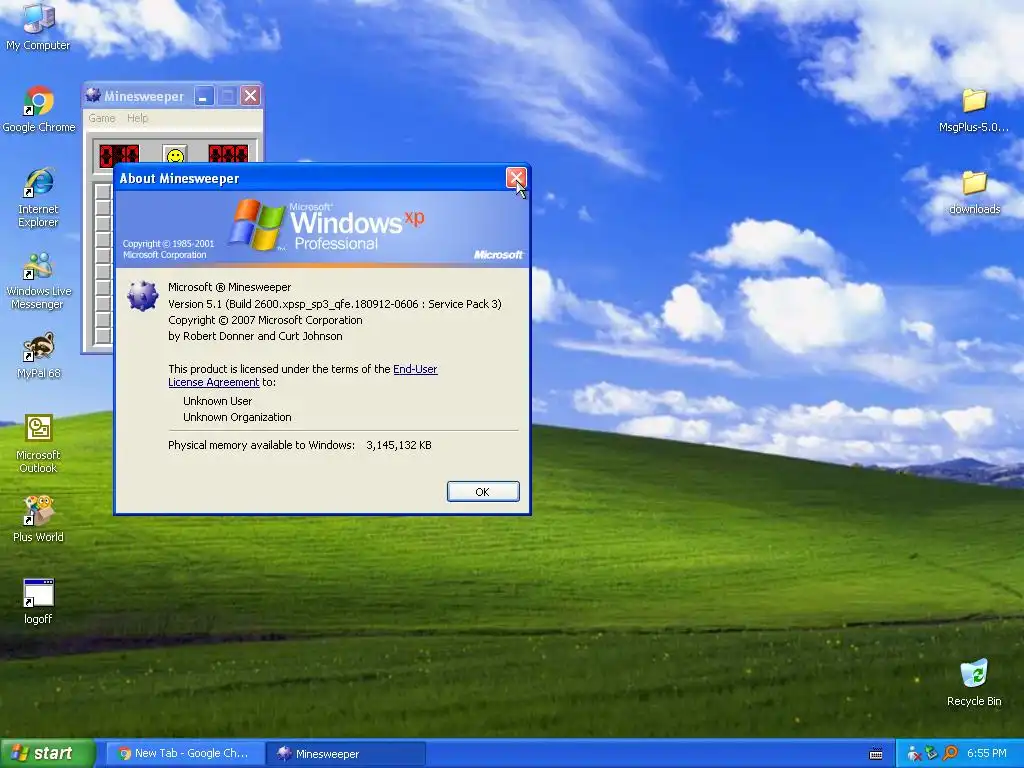The height and width of the screenshot is (768, 1024).
Task: Open the Recycle Bin
Action: pos(974,683)
